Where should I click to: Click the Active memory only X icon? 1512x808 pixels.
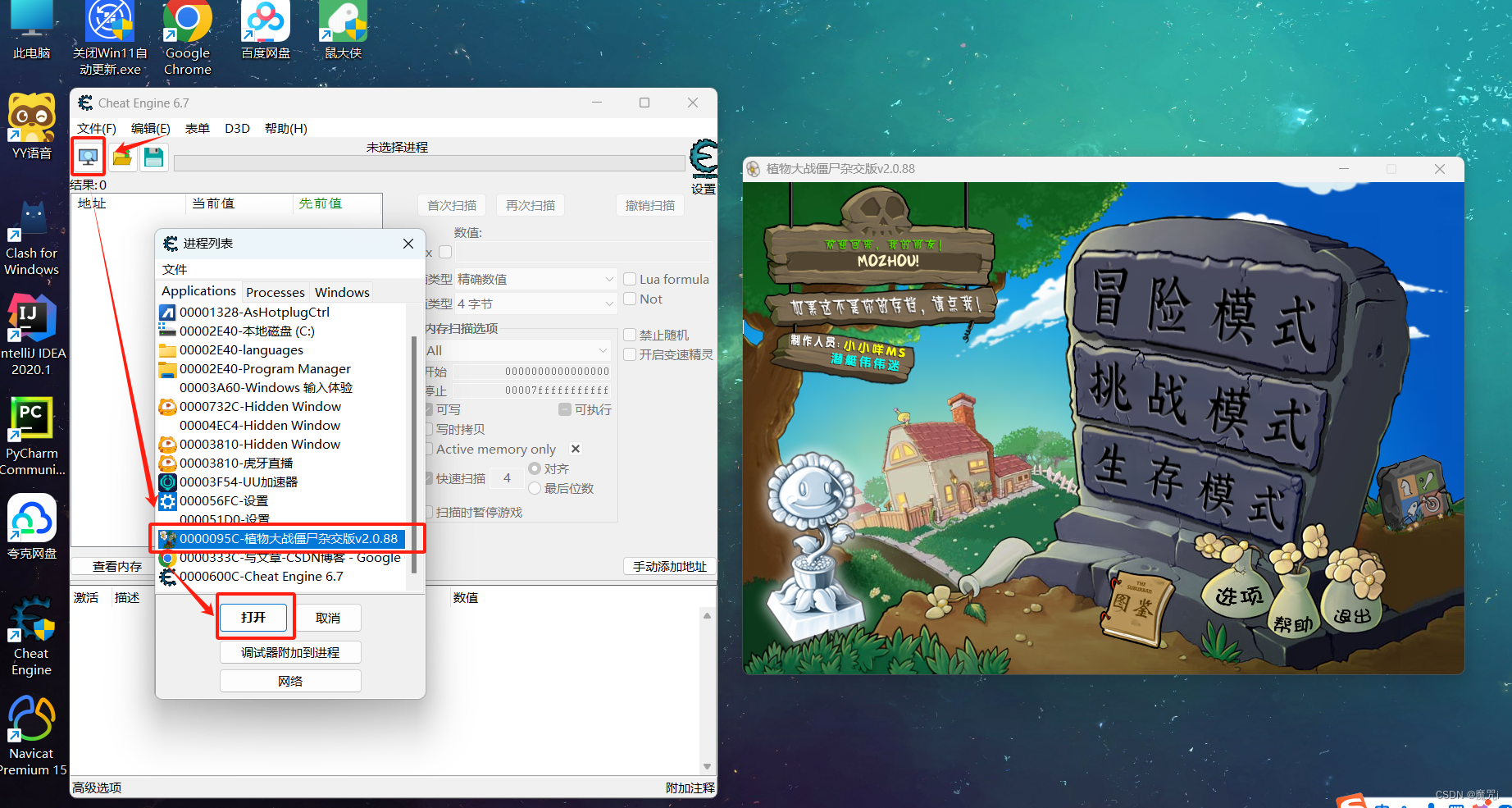[x=576, y=449]
